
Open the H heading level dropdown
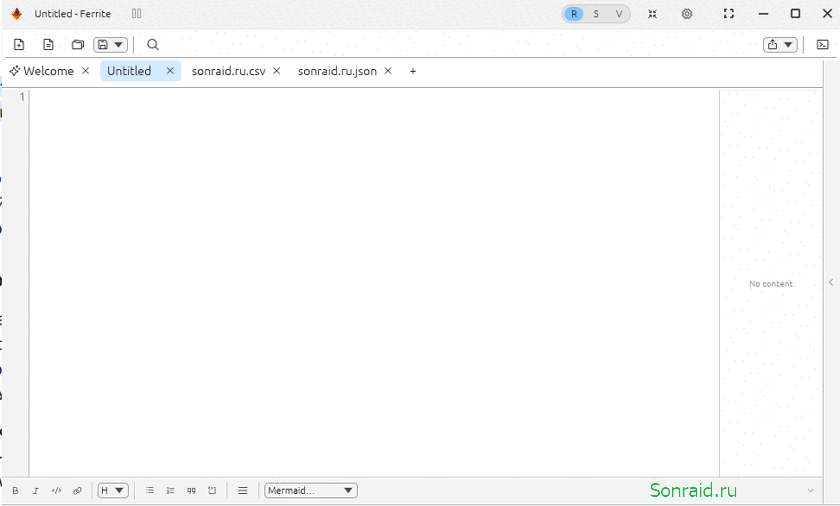point(112,490)
